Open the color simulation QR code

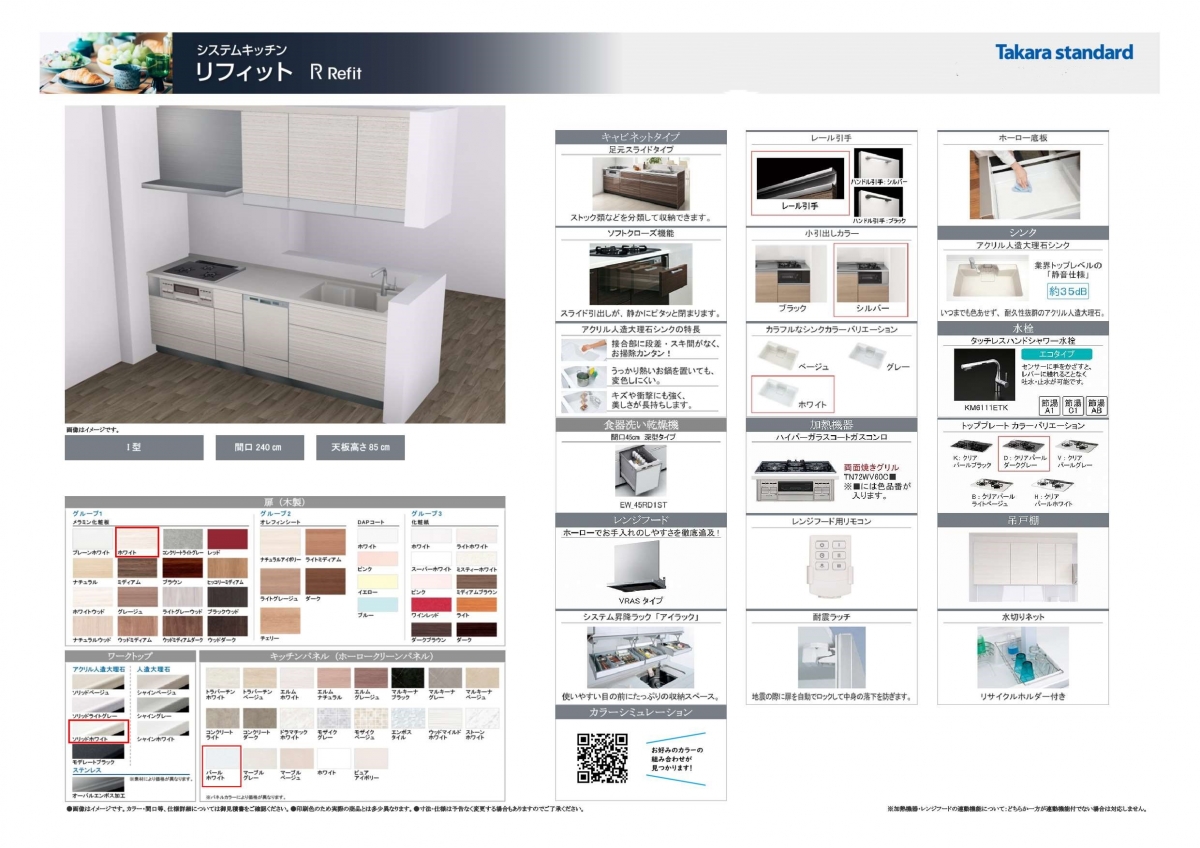[600, 757]
